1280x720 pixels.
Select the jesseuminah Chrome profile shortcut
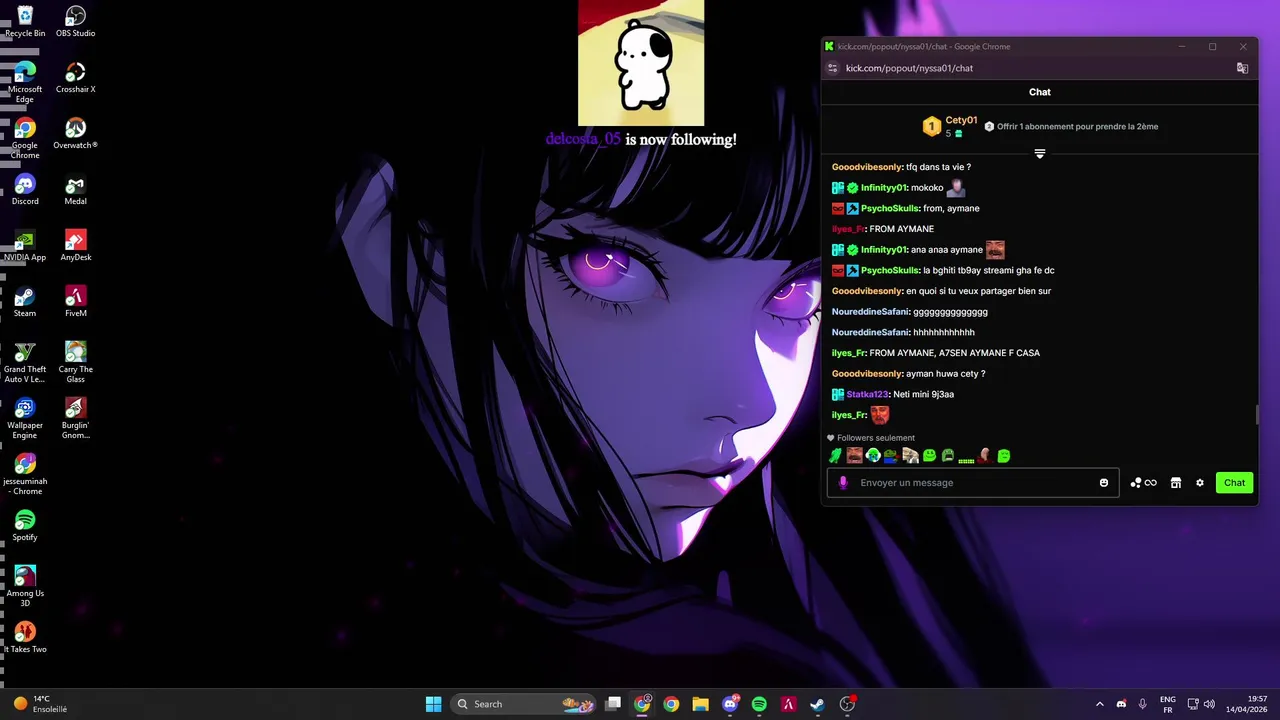click(x=25, y=474)
